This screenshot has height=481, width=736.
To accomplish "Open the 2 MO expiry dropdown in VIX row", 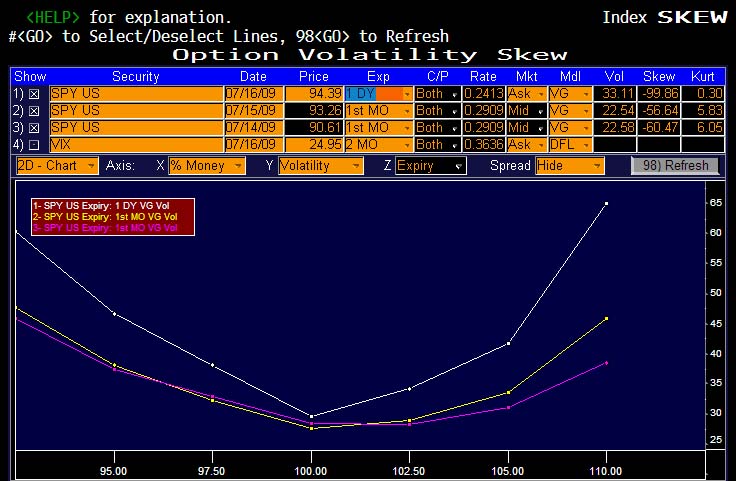I will click(378, 144).
